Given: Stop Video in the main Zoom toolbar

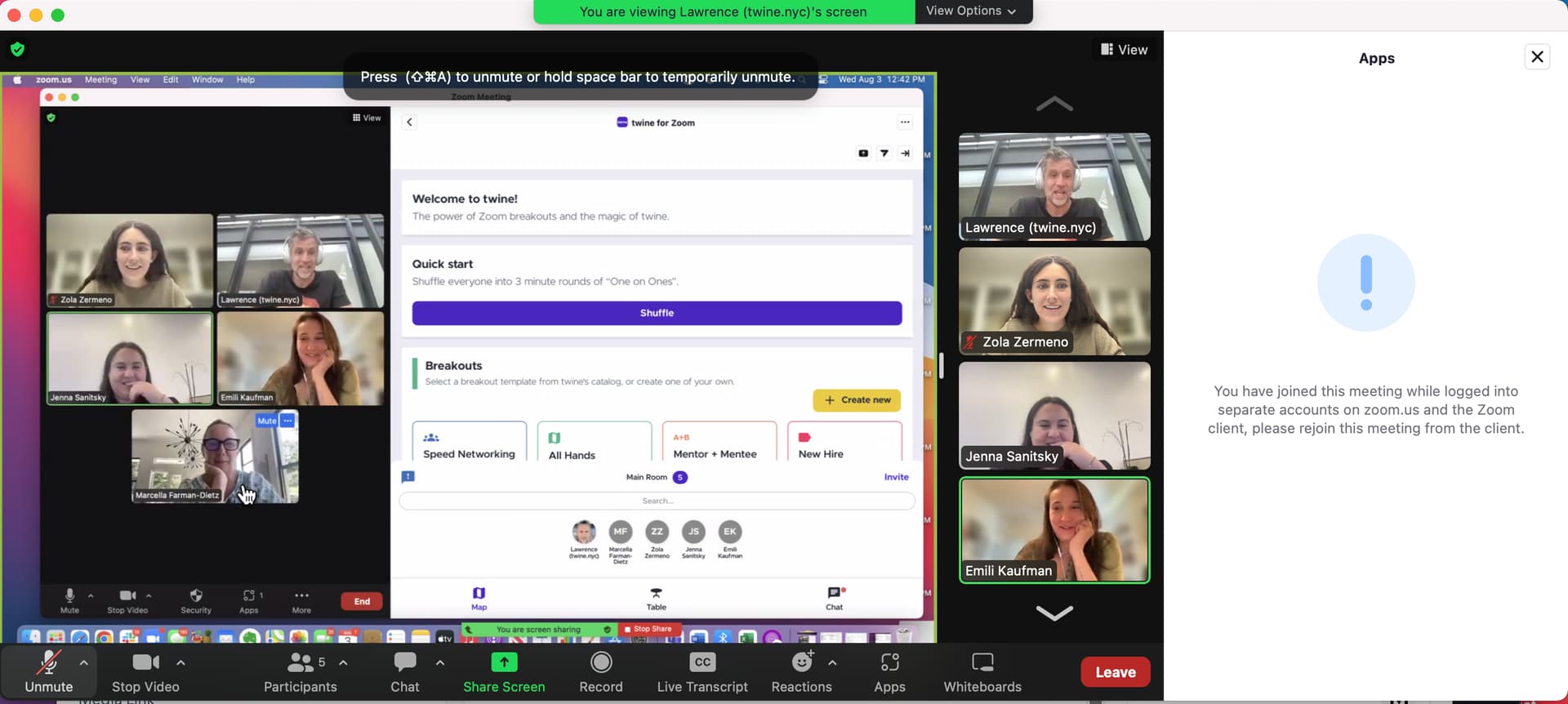Looking at the screenshot, I should coord(145,671).
